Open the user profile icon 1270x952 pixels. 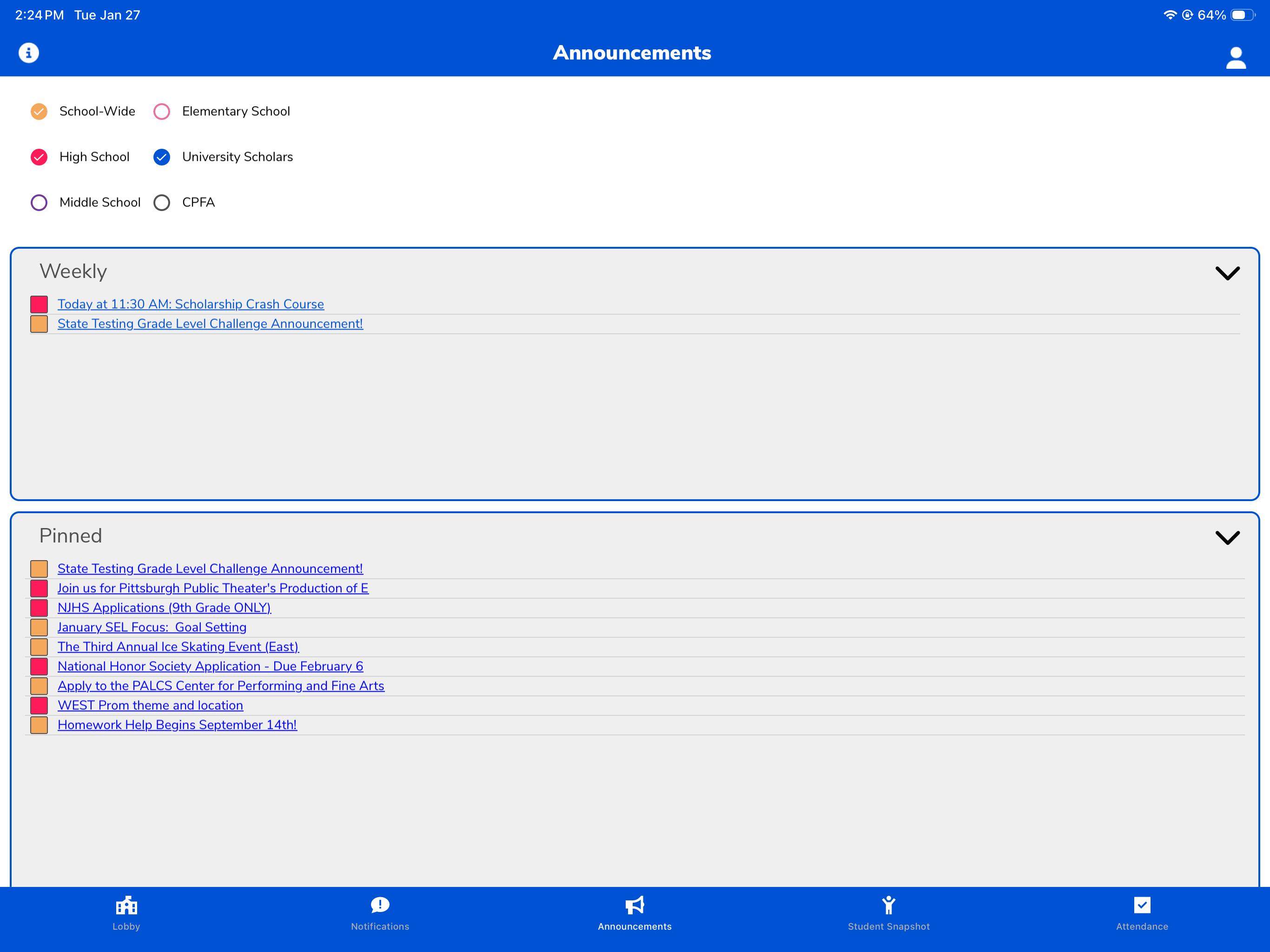(x=1236, y=58)
